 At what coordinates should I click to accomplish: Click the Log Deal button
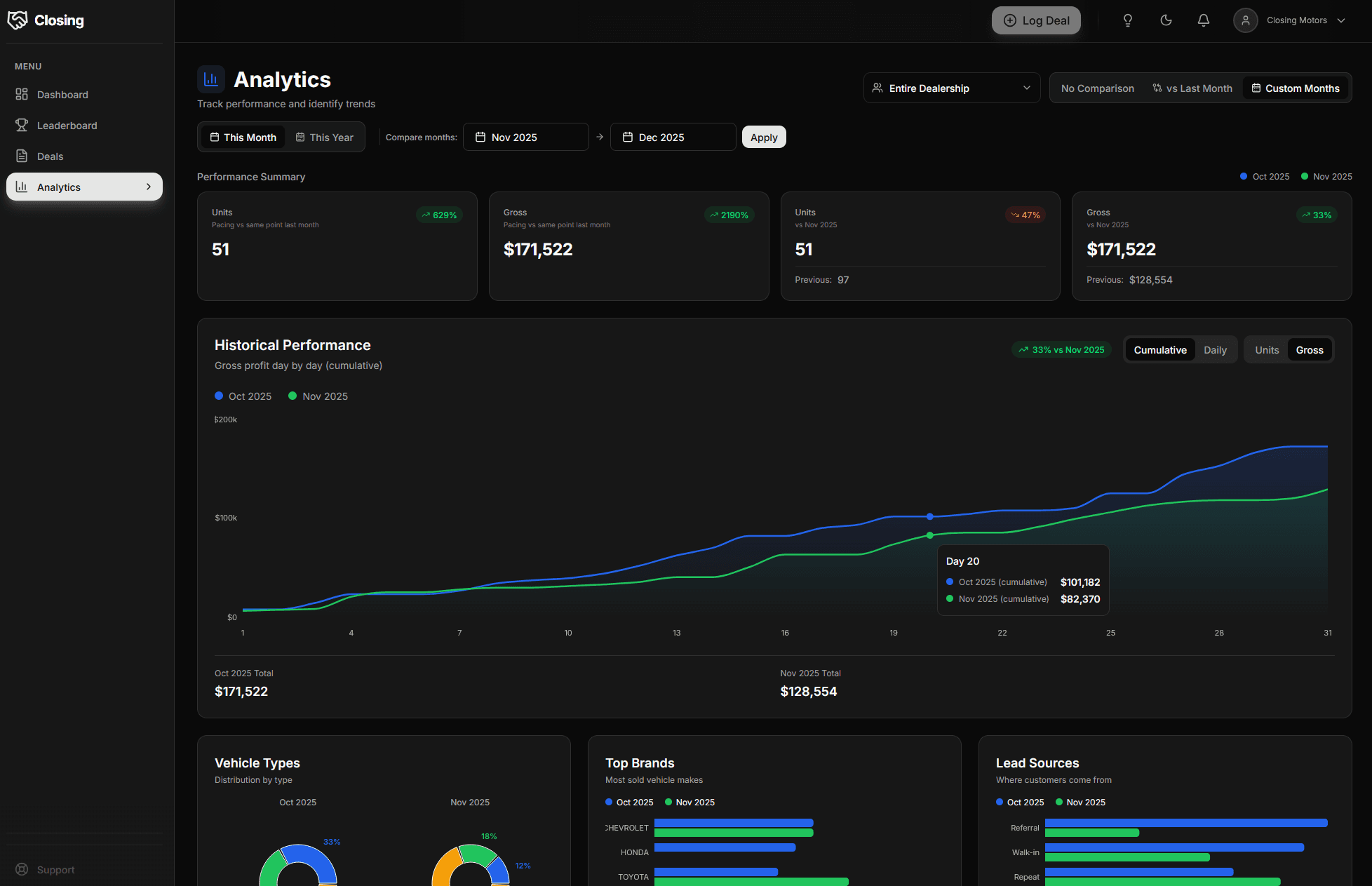coord(1036,20)
